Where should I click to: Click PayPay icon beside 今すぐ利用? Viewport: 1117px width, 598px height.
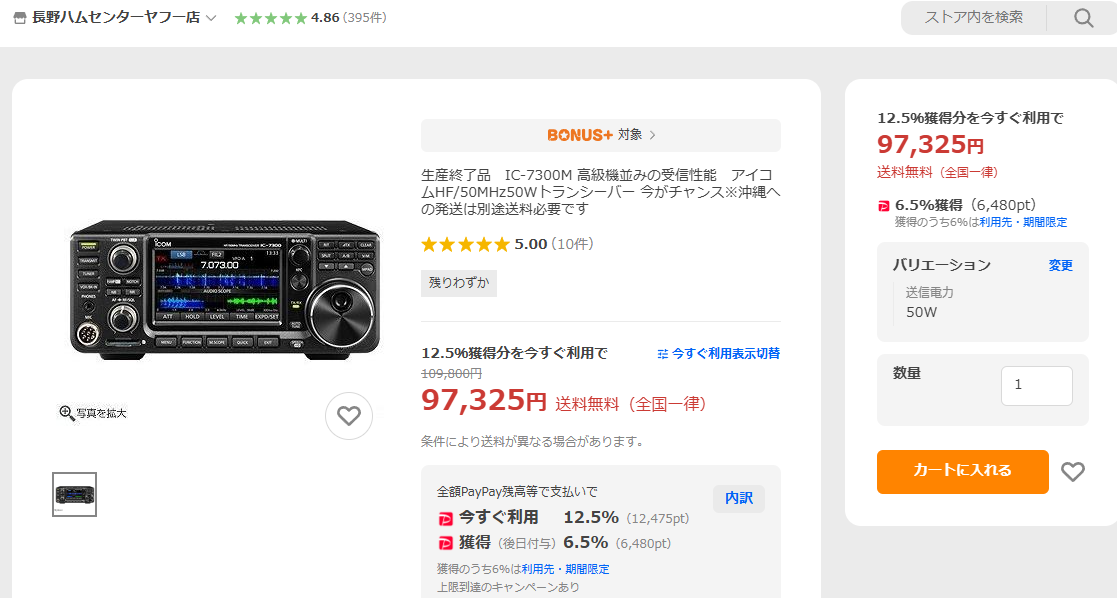coord(446,518)
